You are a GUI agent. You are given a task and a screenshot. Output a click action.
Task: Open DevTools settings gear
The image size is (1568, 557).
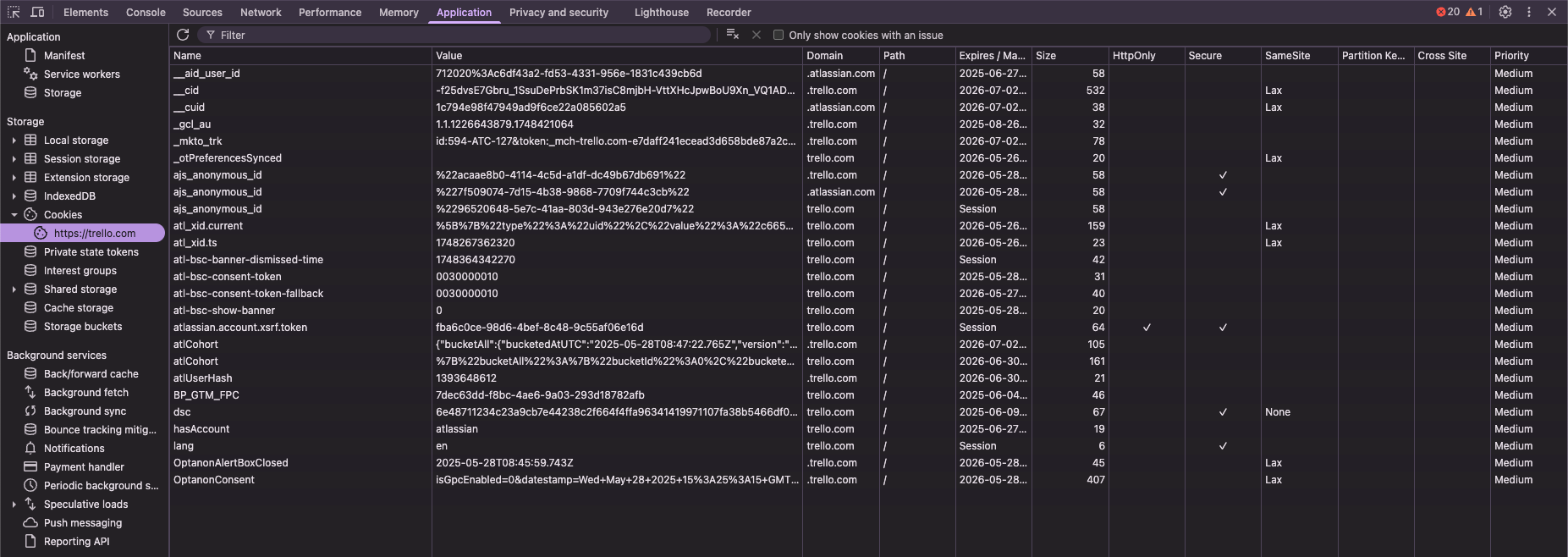(1505, 12)
